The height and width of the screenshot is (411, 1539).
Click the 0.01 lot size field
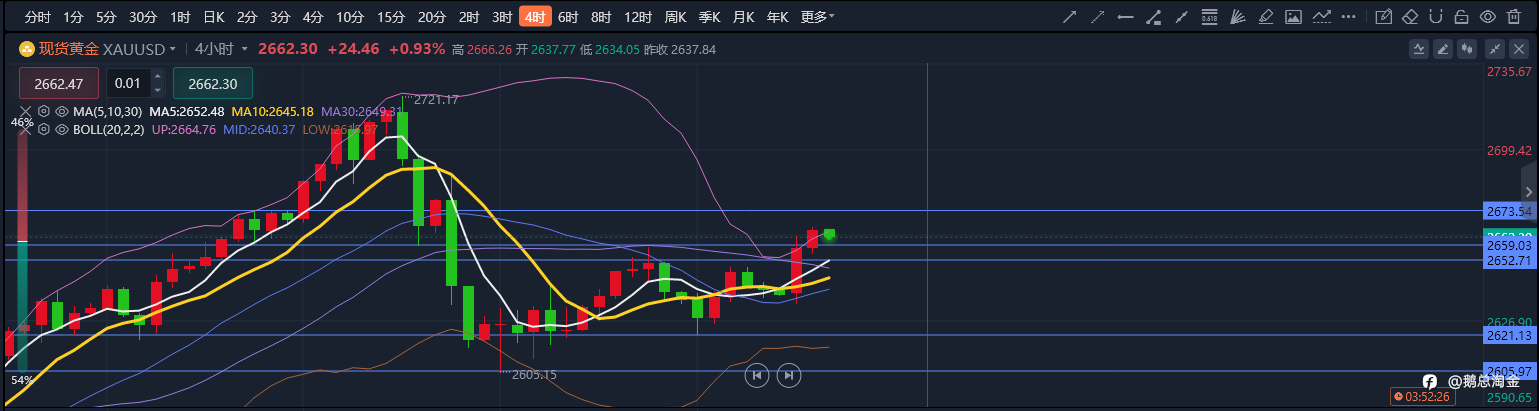pos(129,83)
